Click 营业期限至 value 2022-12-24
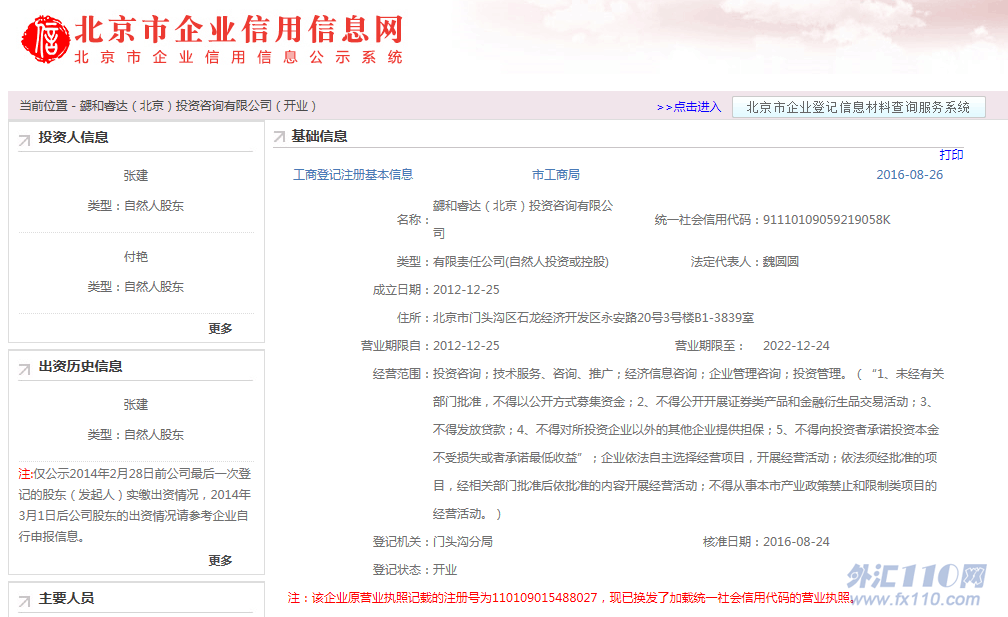This screenshot has width=1008, height=617. tap(796, 346)
